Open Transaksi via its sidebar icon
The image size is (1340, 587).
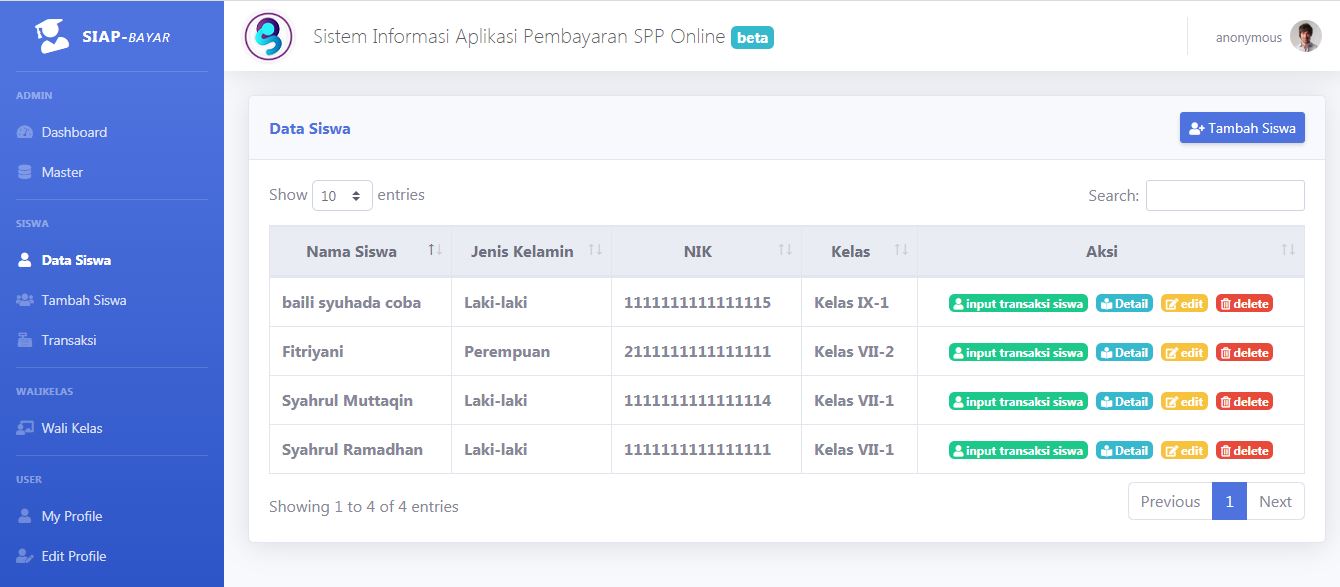click(24, 339)
